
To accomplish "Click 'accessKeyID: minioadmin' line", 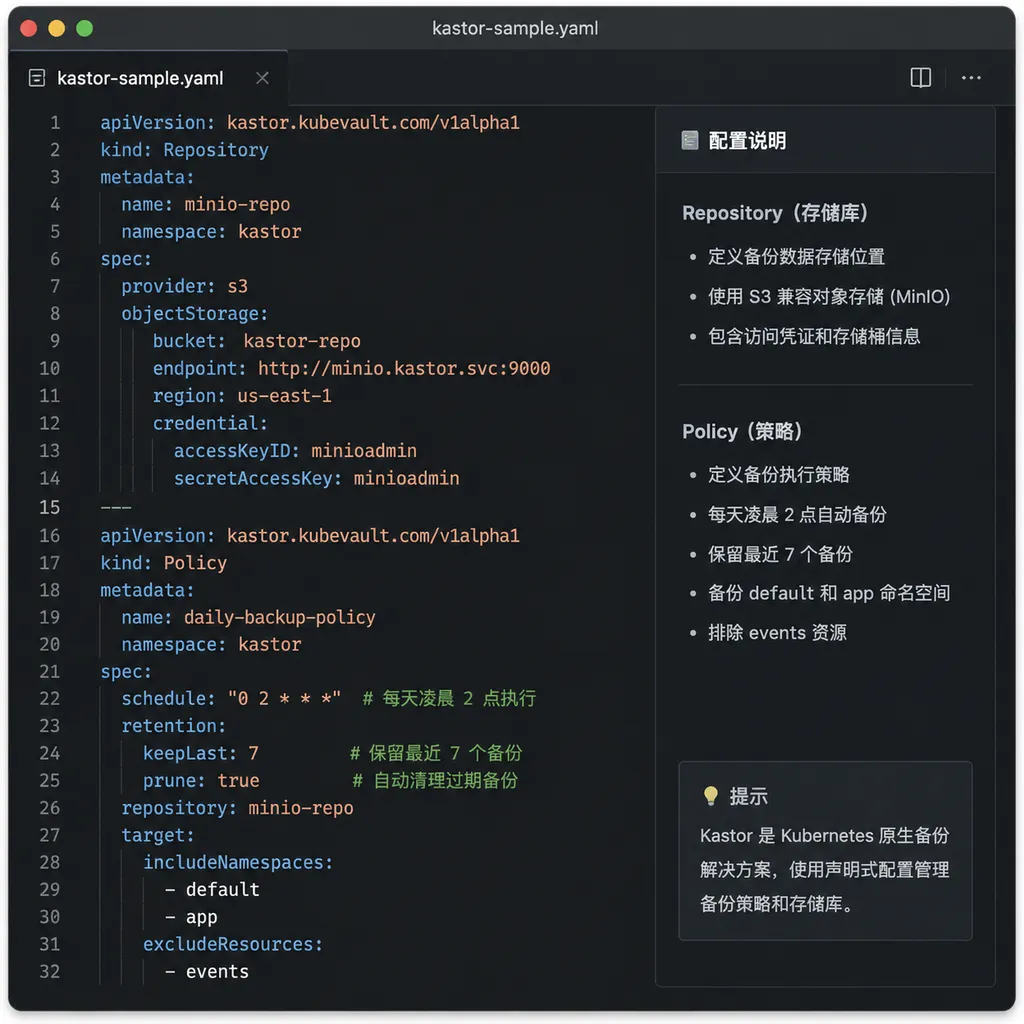I will pos(295,451).
